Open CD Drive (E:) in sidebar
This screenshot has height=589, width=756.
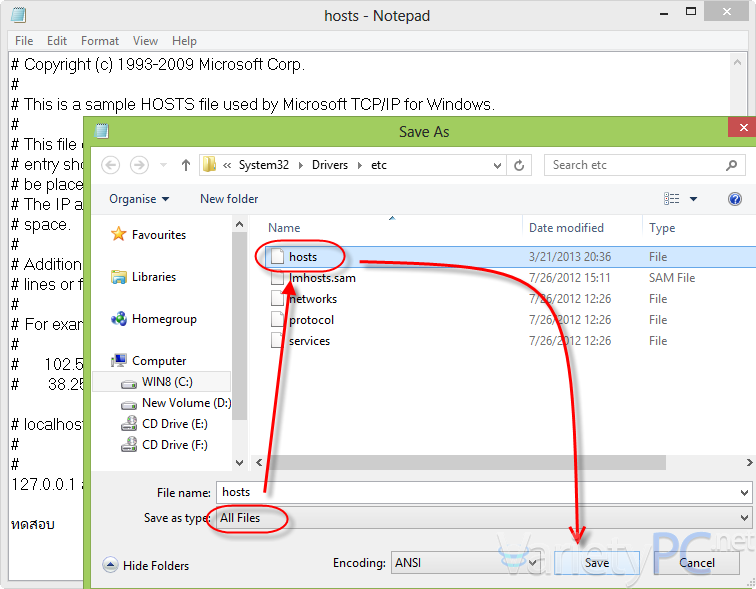(174, 424)
